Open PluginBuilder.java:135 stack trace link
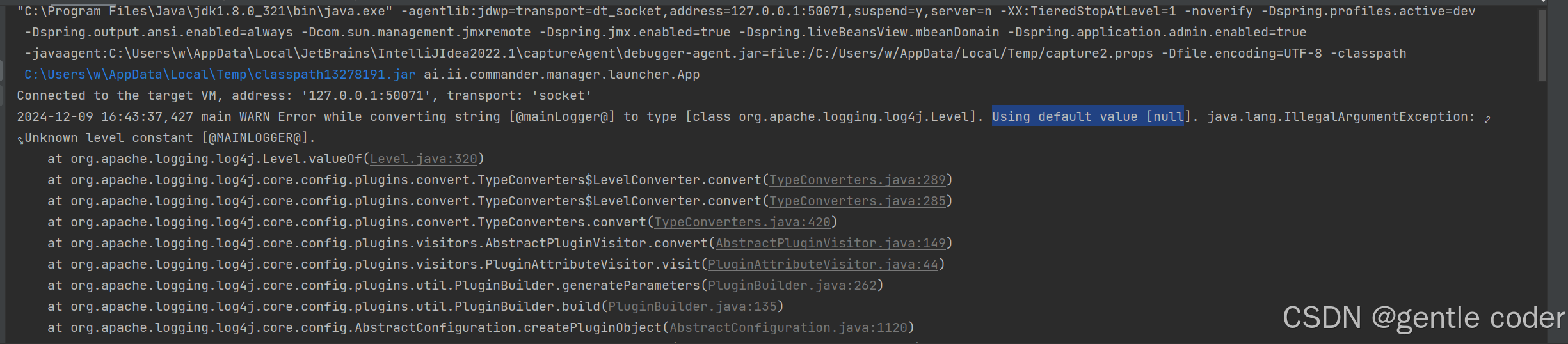1568x344 pixels. (x=692, y=306)
